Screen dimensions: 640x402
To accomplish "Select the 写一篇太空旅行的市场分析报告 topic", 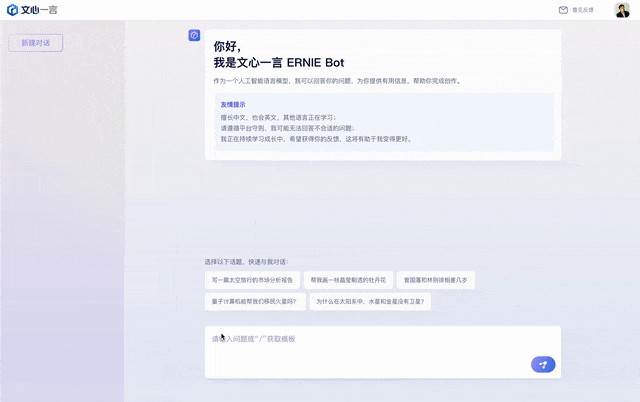I will pyautogui.click(x=252, y=280).
